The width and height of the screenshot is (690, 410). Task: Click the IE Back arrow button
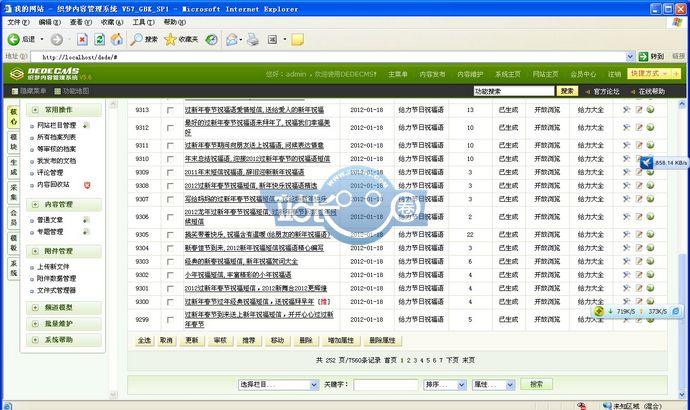pyautogui.click(x=14, y=40)
